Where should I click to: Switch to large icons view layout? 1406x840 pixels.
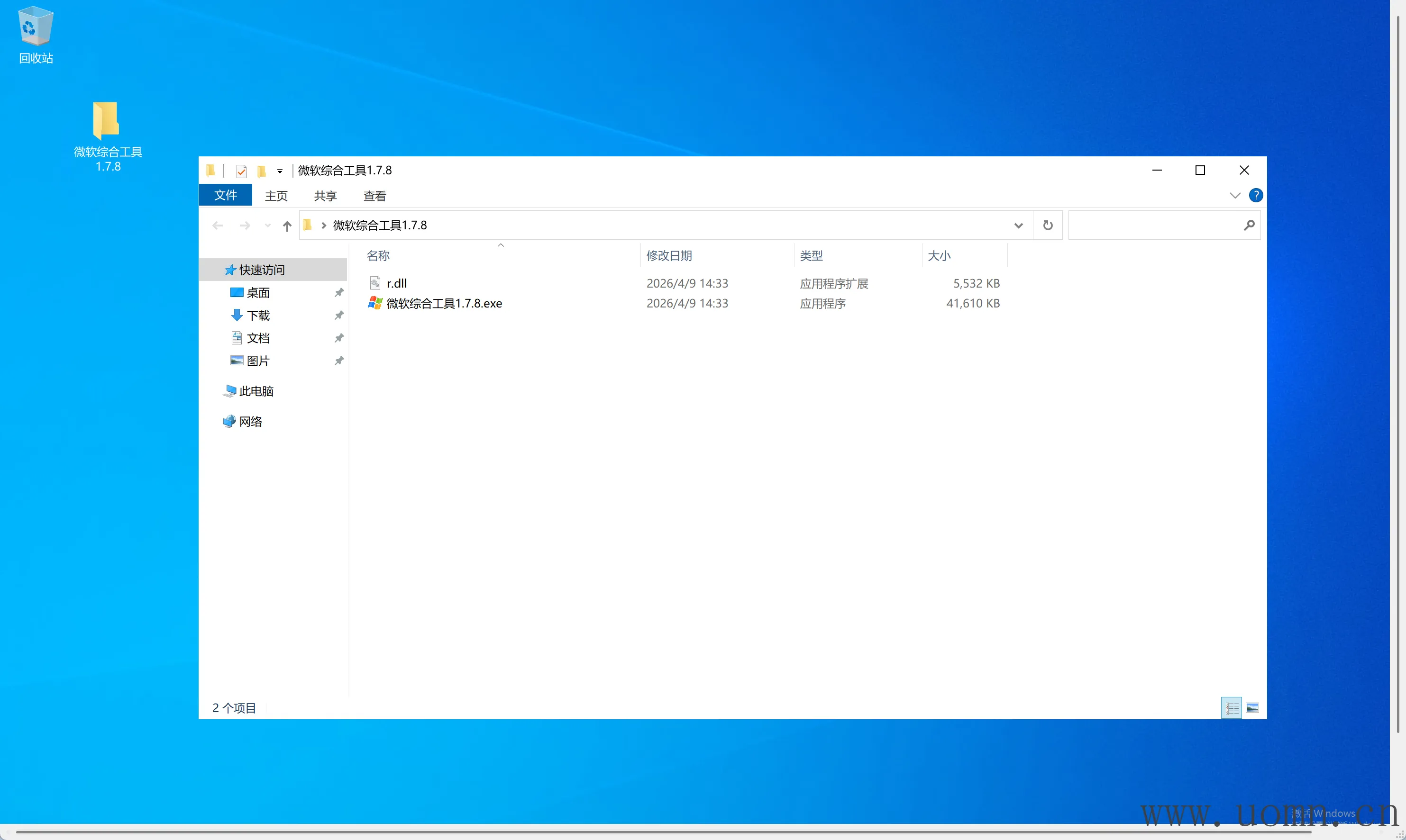(1252, 707)
